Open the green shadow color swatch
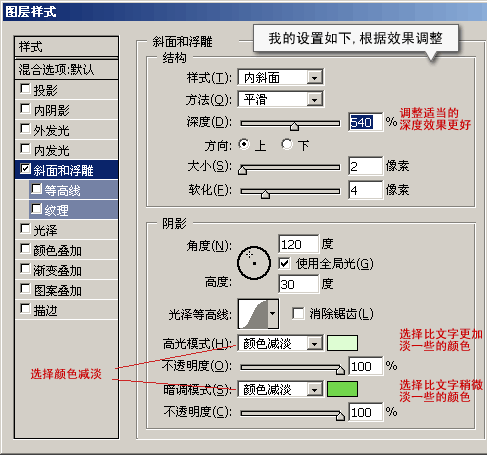 (342, 389)
